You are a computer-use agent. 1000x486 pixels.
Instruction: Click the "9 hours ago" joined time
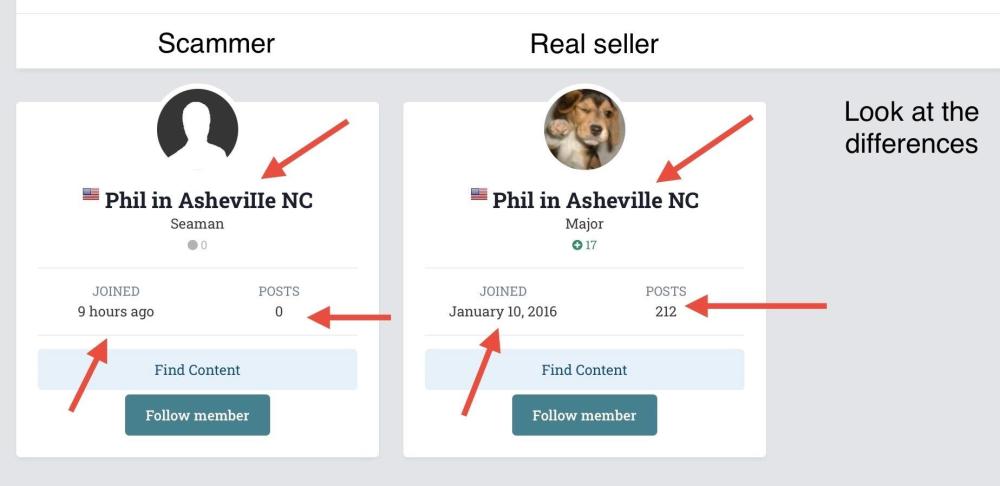pyautogui.click(x=116, y=311)
